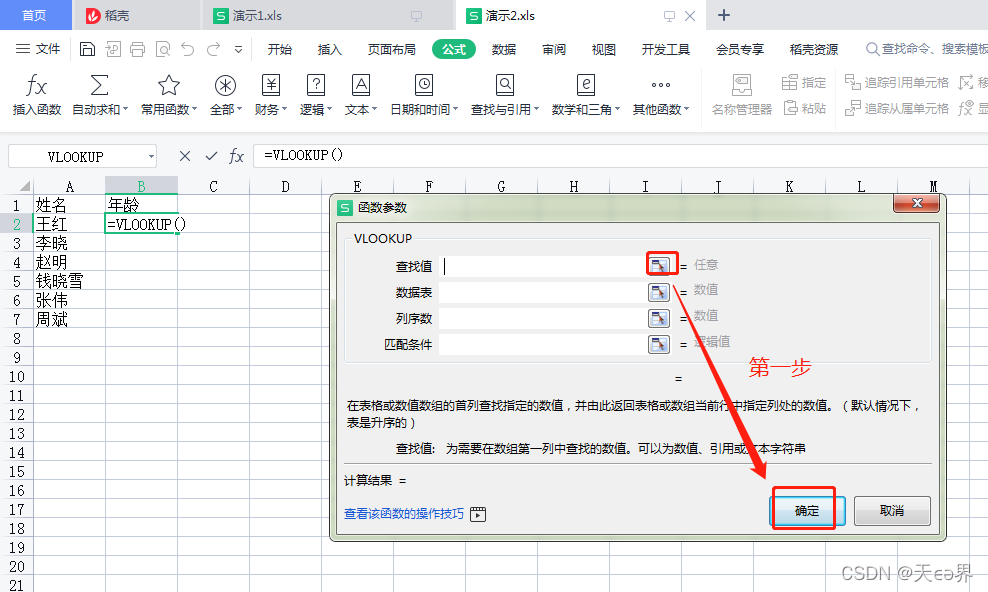Cancel formula entry with the X icon
The height and width of the screenshot is (592, 988).
click(x=185, y=156)
